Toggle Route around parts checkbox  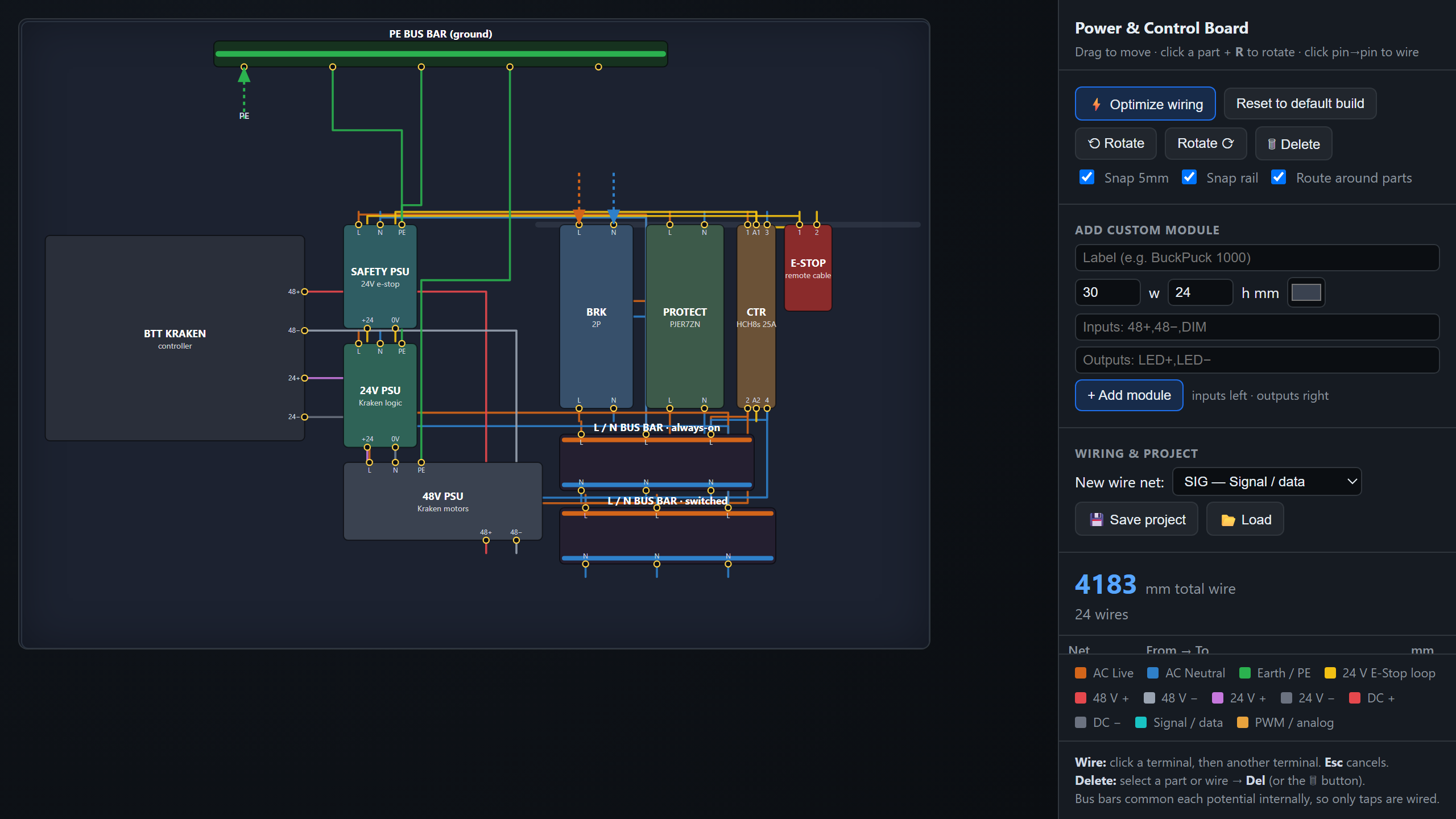point(1279,177)
